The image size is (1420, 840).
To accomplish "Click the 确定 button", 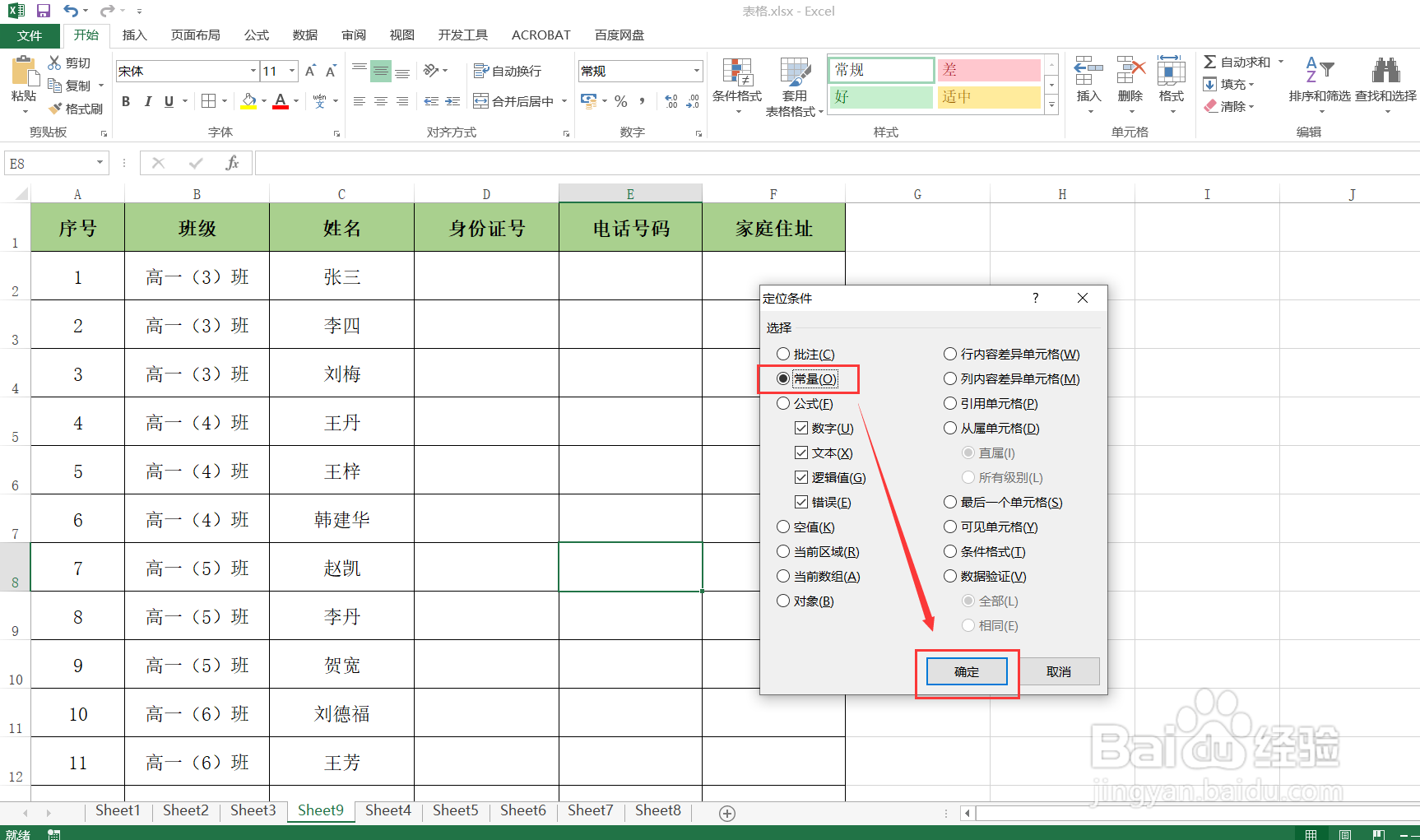I will tap(967, 671).
